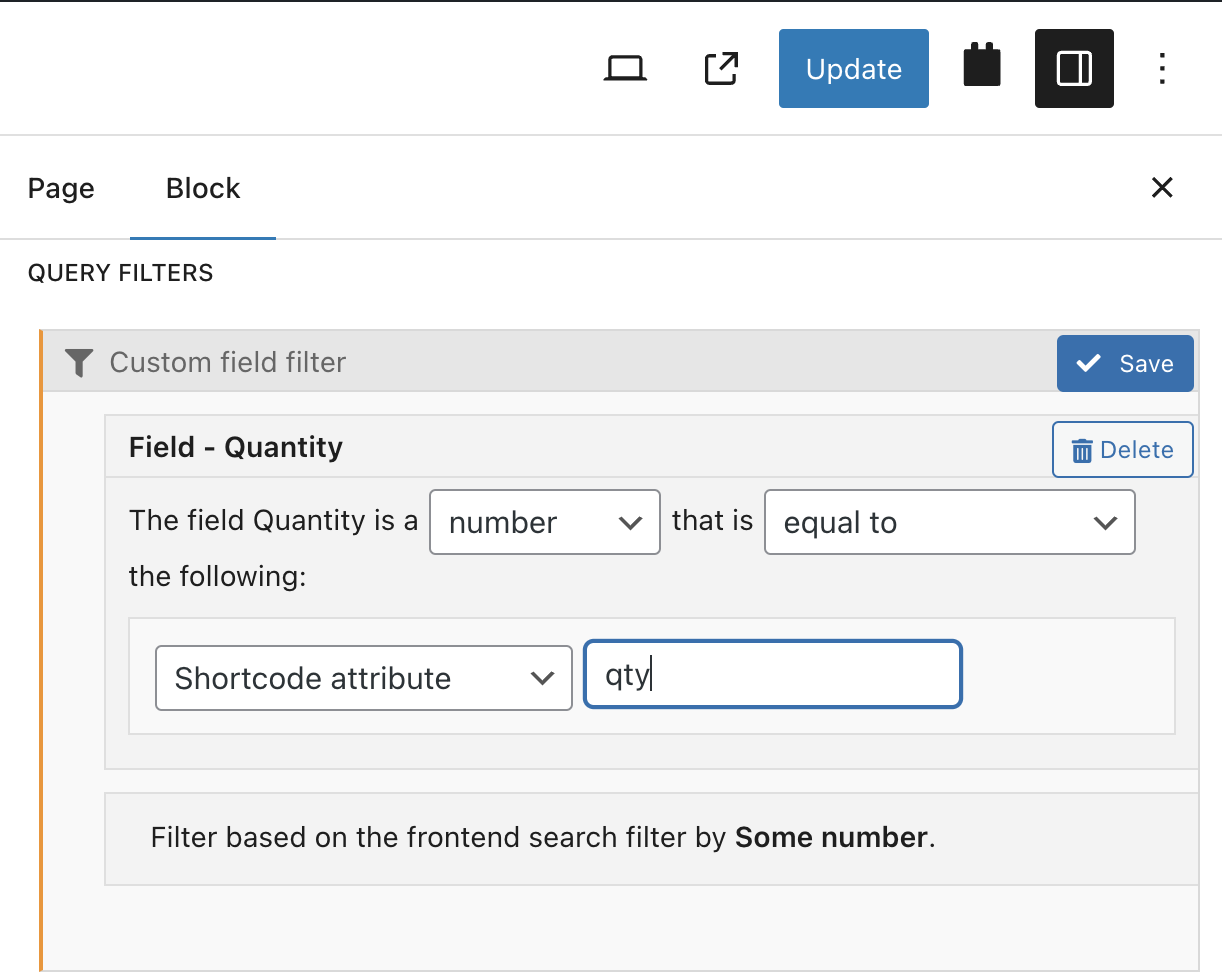This screenshot has width=1222, height=976.
Task: Select the Block tab
Action: (203, 188)
